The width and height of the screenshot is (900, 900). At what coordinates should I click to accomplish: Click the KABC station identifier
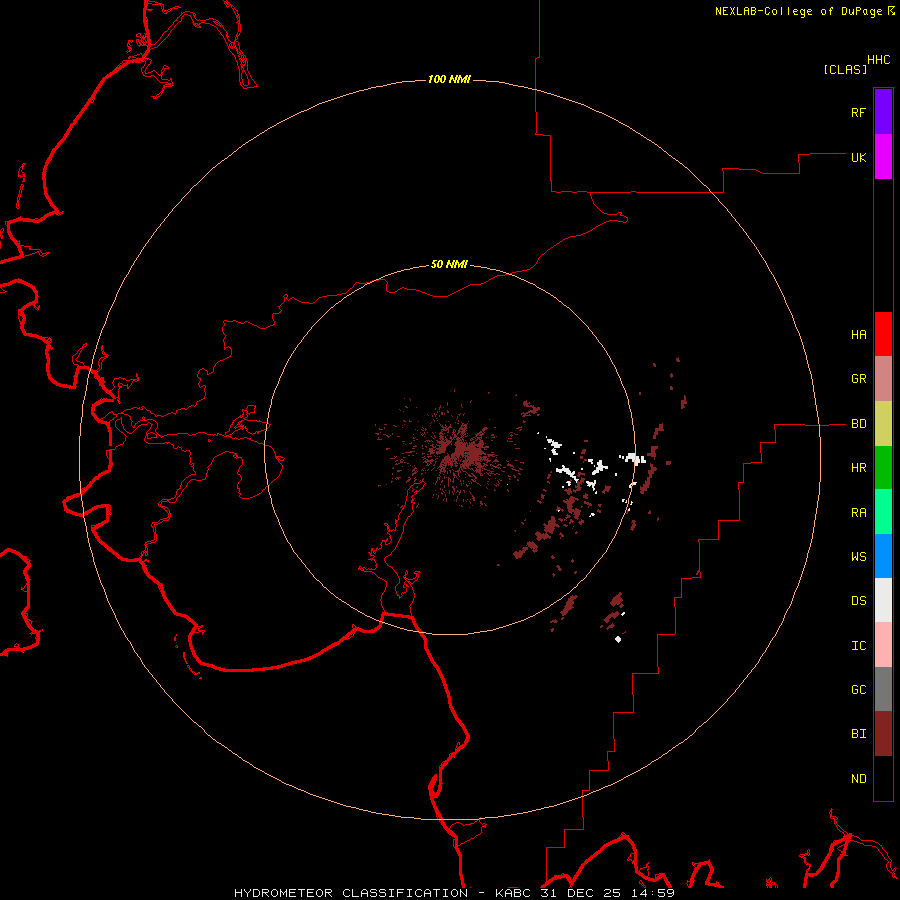(513, 893)
